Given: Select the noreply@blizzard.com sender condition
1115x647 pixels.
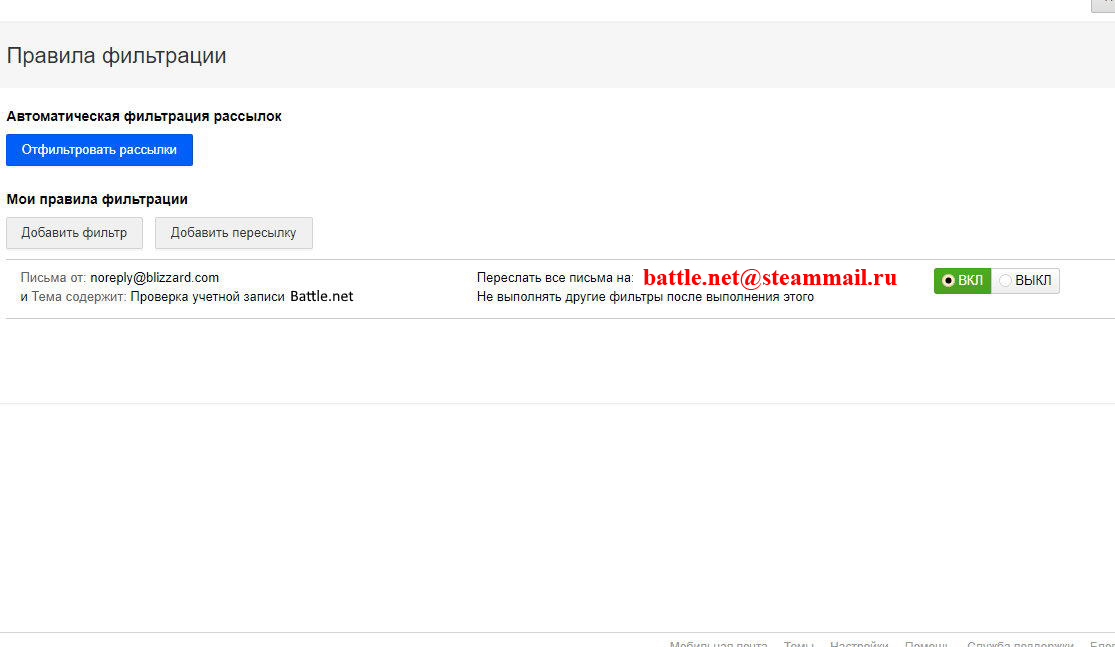Looking at the screenshot, I should (x=154, y=278).
